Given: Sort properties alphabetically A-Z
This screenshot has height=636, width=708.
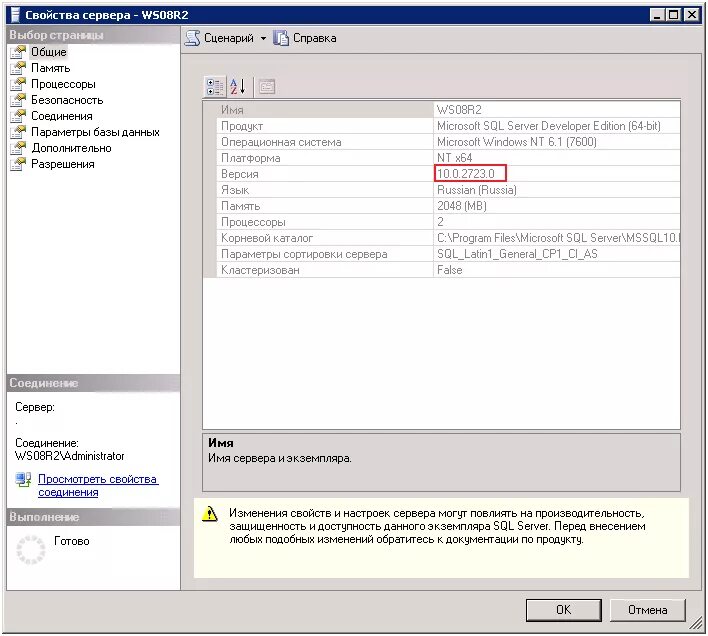Looking at the screenshot, I should tap(238, 87).
